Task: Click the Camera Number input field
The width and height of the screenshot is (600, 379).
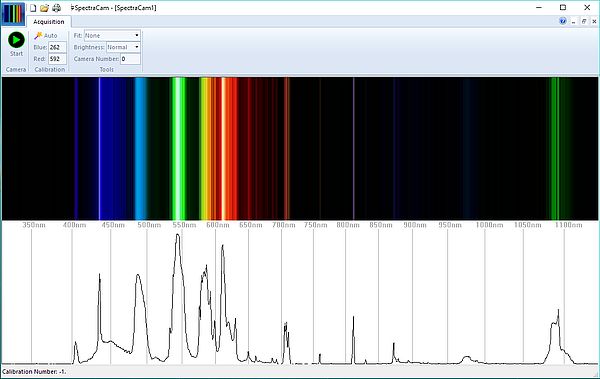Action: [x=130, y=59]
